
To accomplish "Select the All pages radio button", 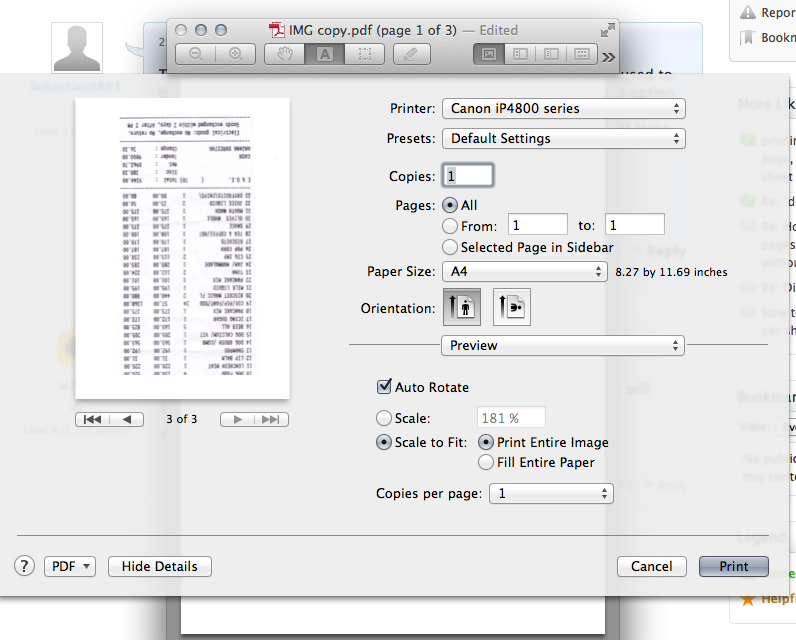I will [450, 206].
